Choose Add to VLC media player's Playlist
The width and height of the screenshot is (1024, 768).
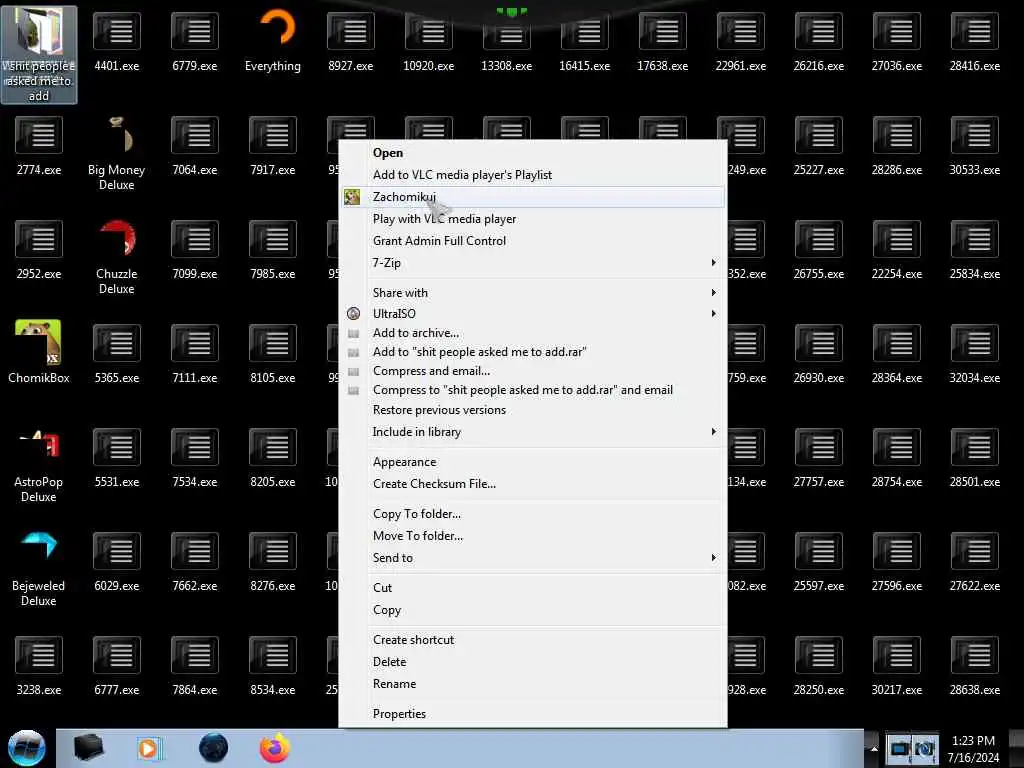(533, 175)
